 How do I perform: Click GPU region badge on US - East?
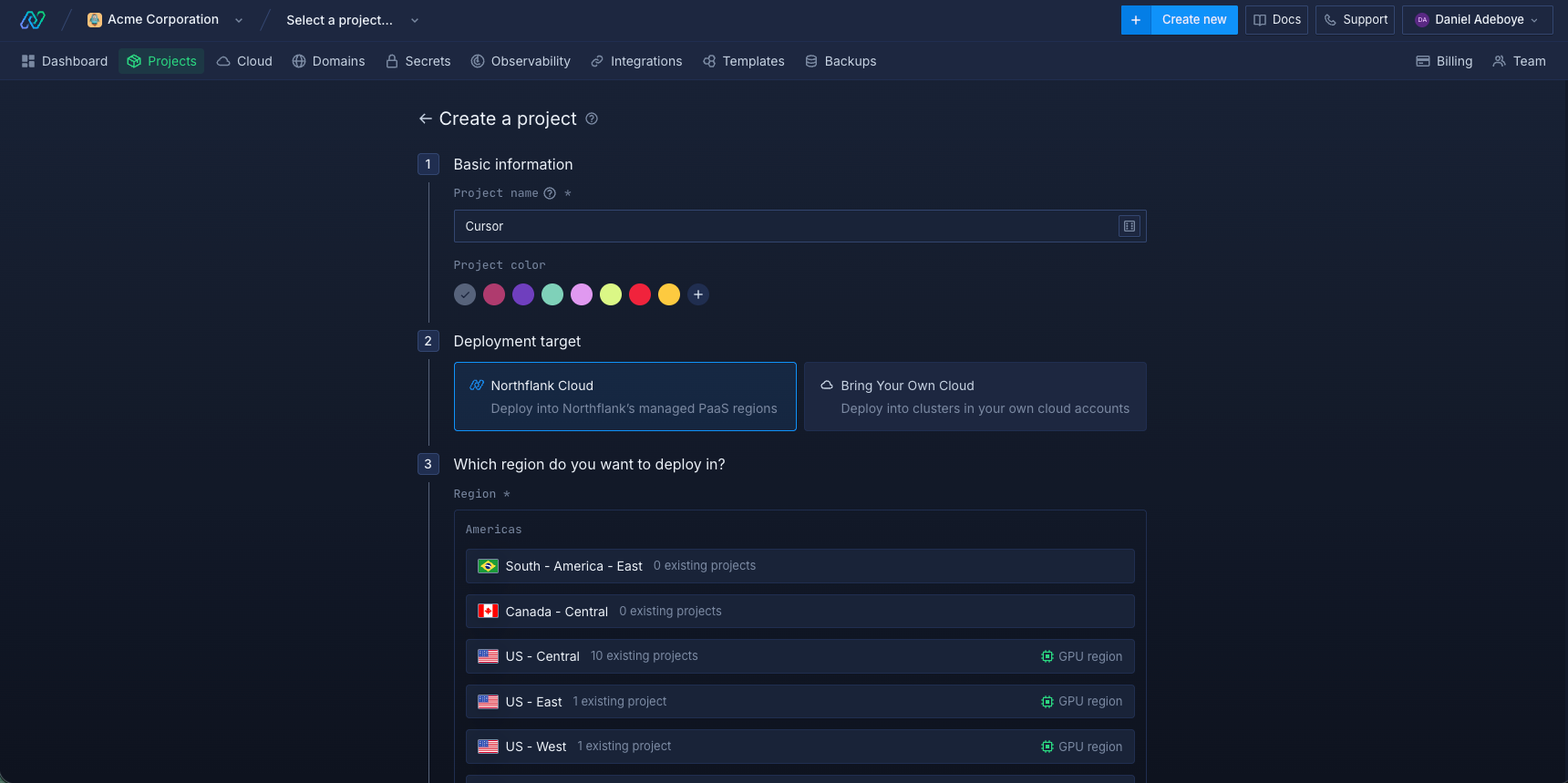click(x=1082, y=702)
